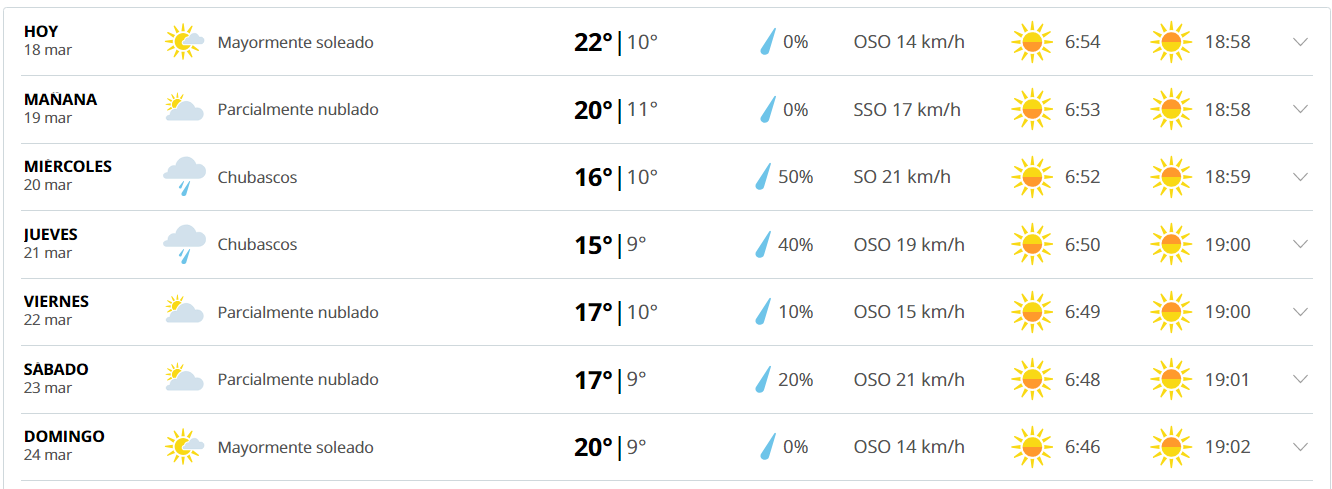Open the Domingo row chevron
This screenshot has width=1332, height=489.
1300,447
